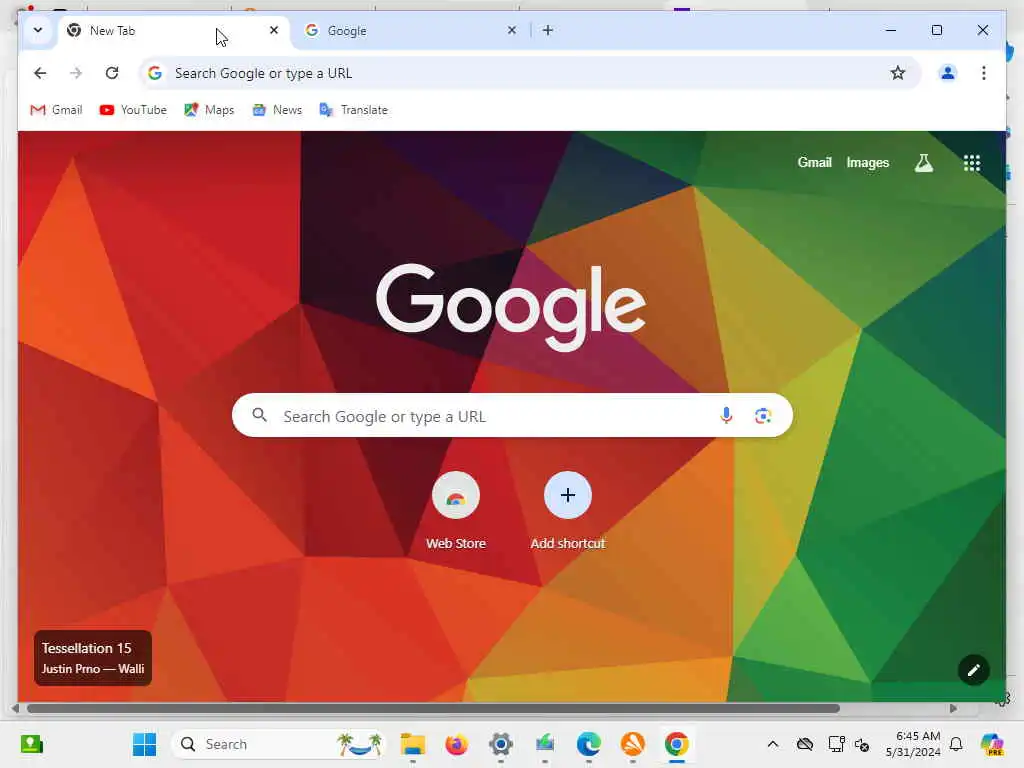The width and height of the screenshot is (1024, 768).
Task: Search by image with Lens icon
Action: (763, 415)
